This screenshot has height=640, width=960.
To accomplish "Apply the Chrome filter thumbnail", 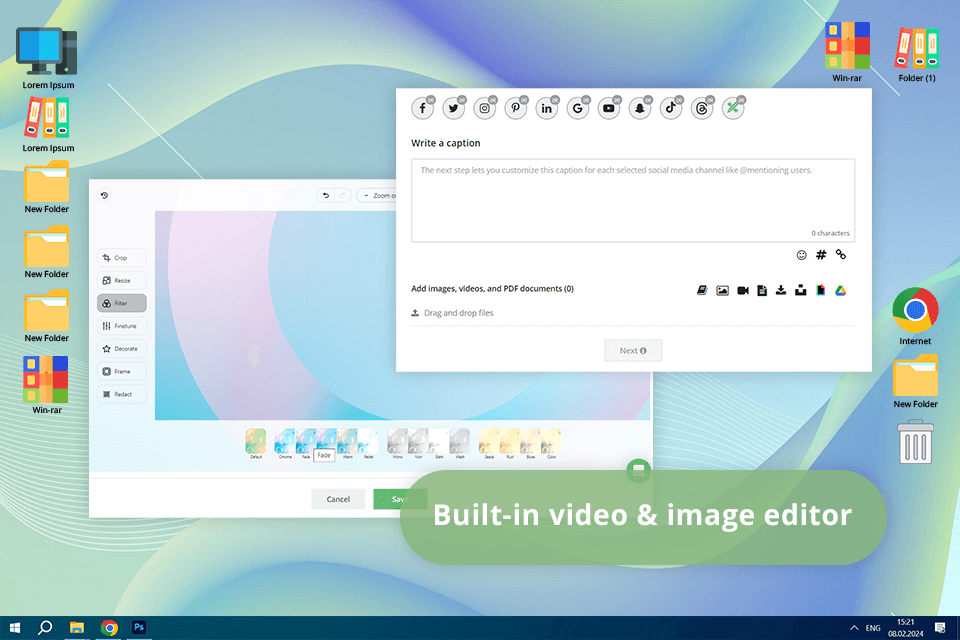I will [x=285, y=443].
